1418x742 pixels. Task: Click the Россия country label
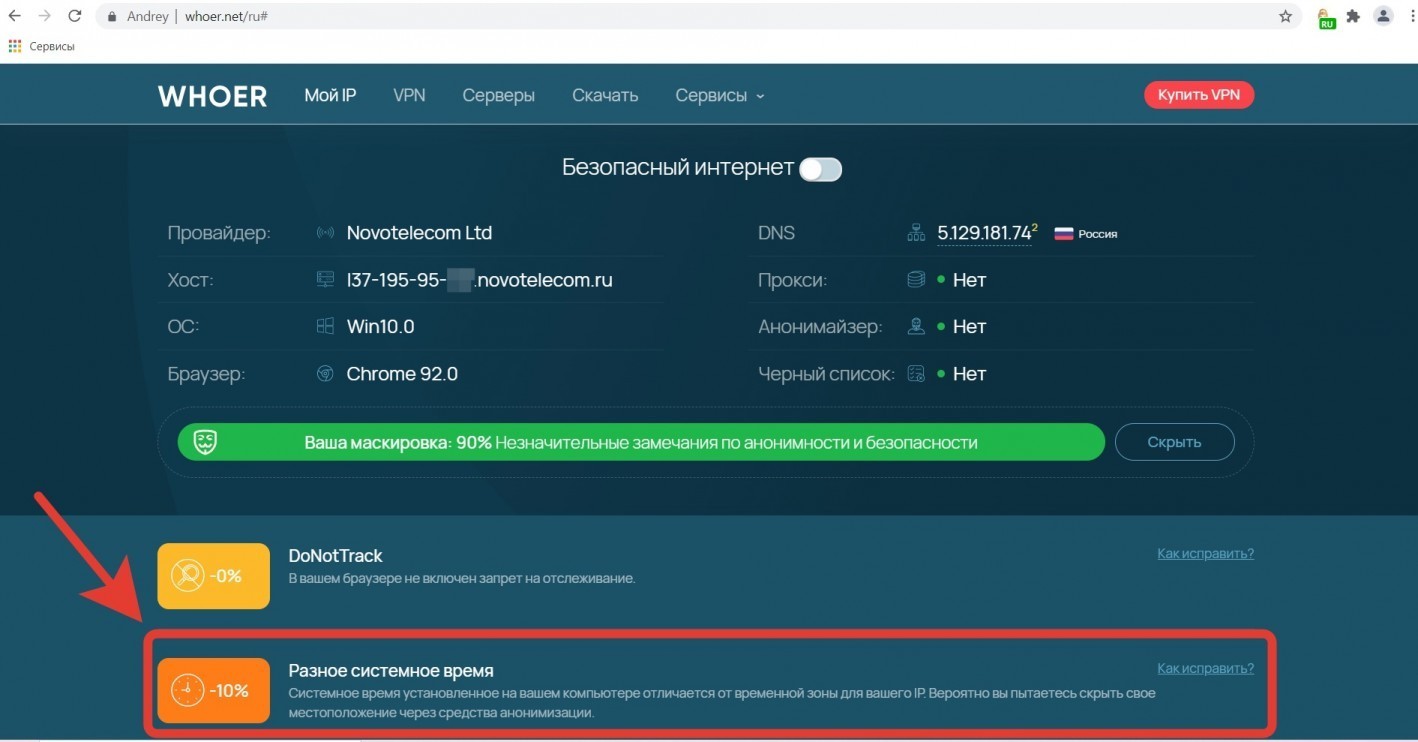1098,234
